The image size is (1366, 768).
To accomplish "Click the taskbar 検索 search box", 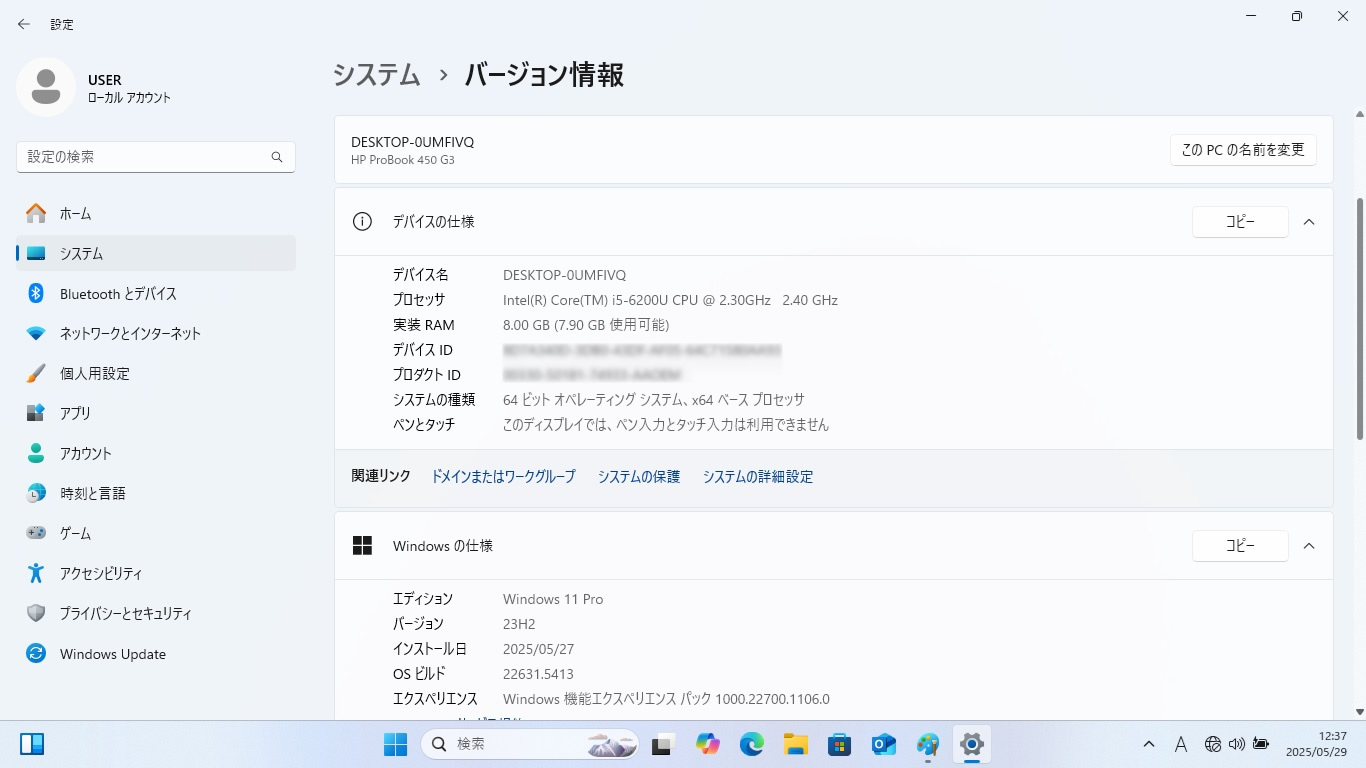I will click(x=530, y=744).
